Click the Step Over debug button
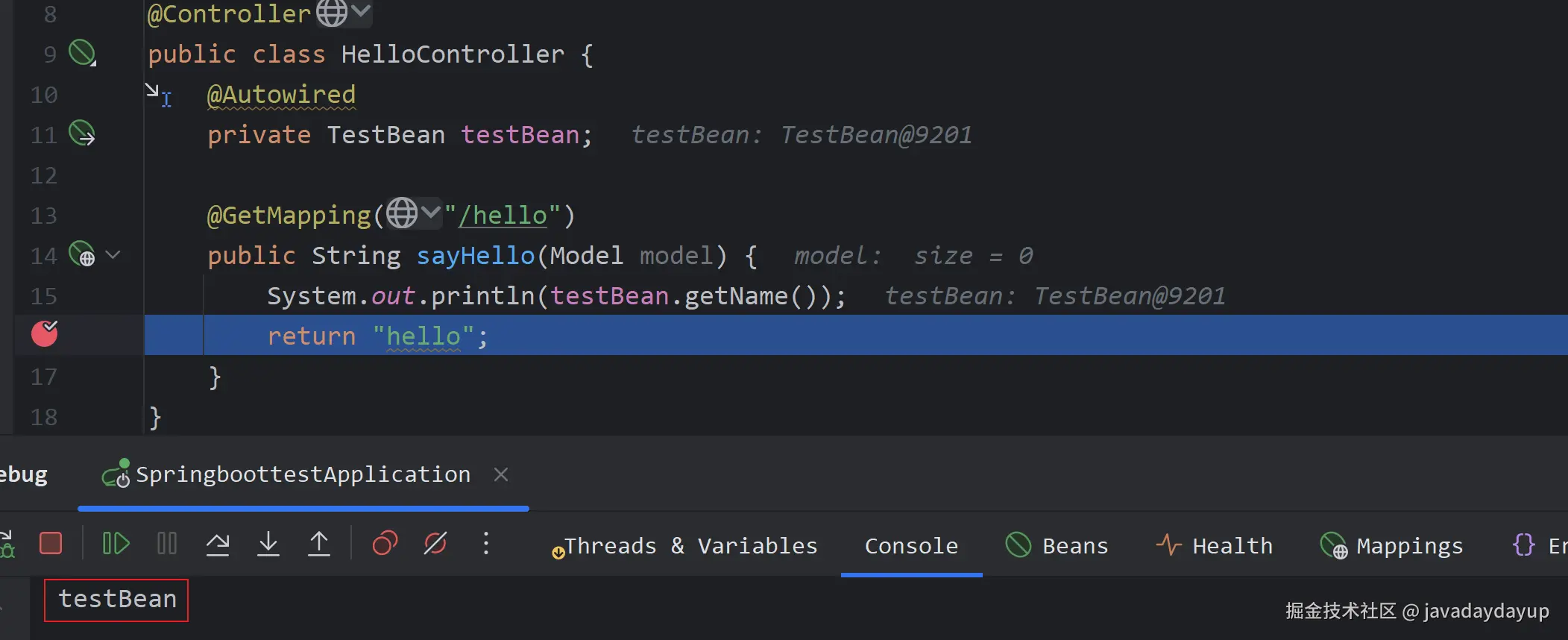The image size is (1568, 640). 218,544
